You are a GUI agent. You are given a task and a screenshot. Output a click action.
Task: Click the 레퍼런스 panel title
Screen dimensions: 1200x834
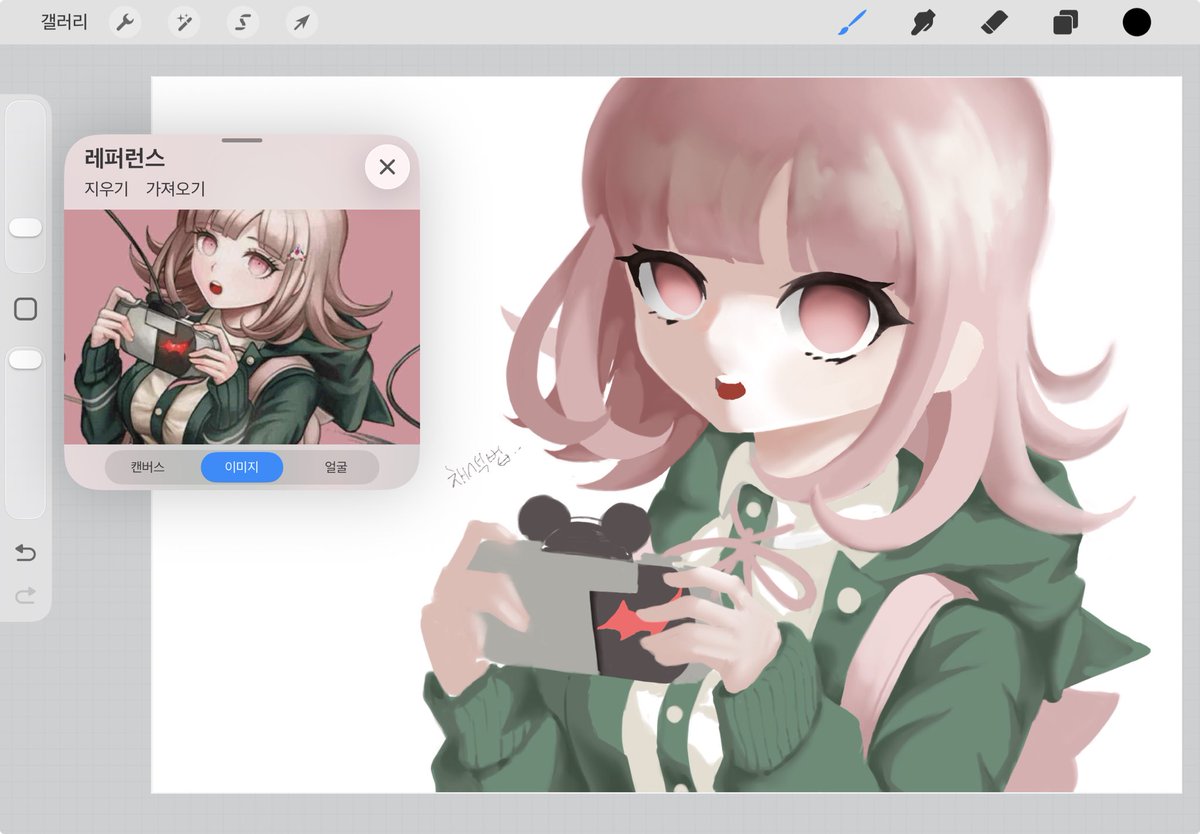[x=125, y=157]
